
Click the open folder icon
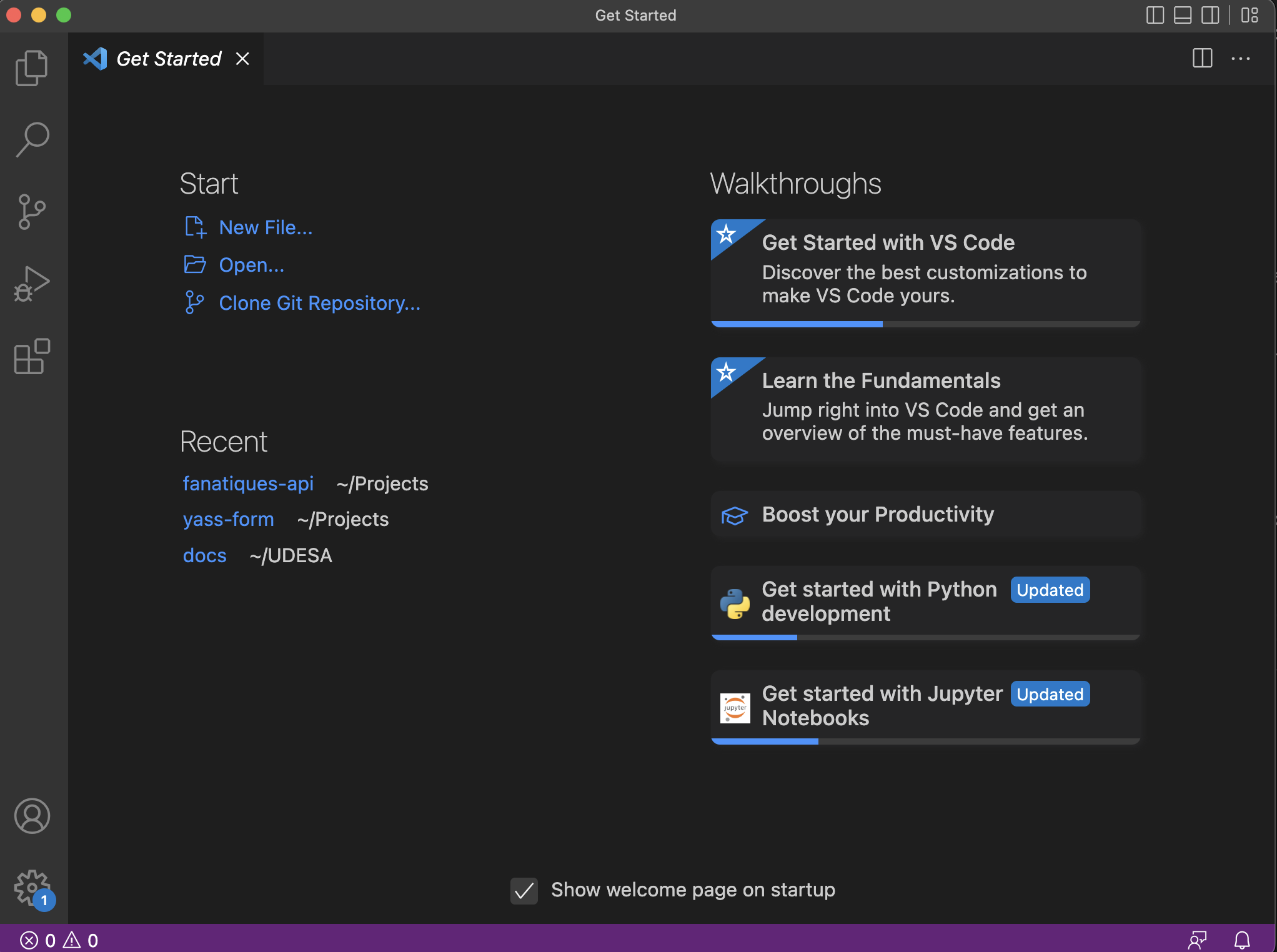195,264
